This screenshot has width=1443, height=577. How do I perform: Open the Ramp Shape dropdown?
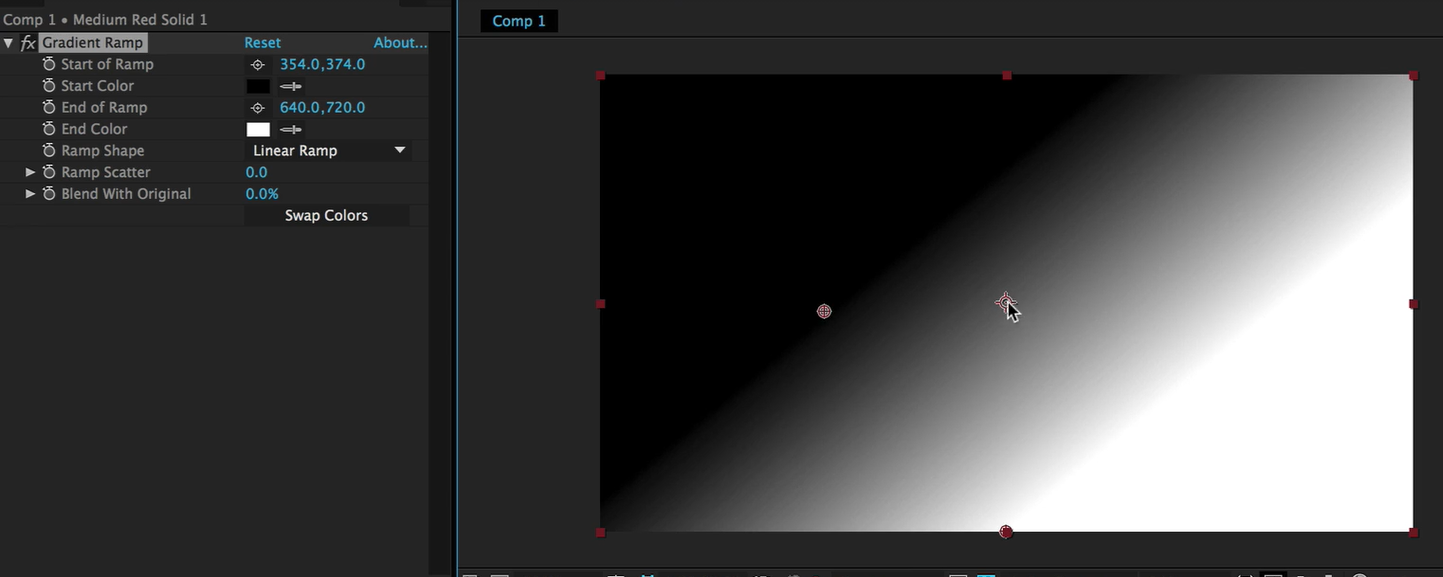328,150
